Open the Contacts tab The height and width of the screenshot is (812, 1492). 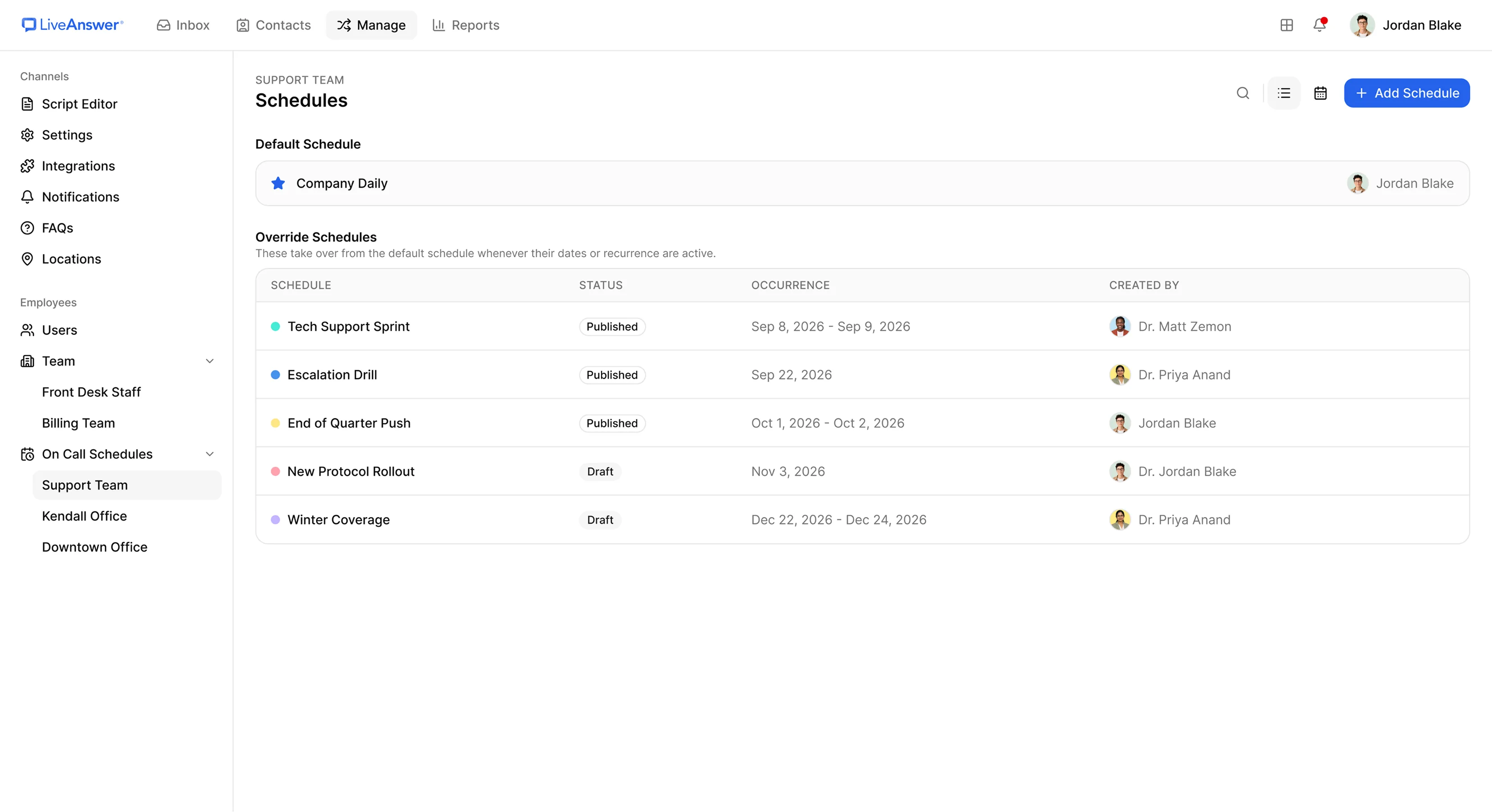coord(273,25)
